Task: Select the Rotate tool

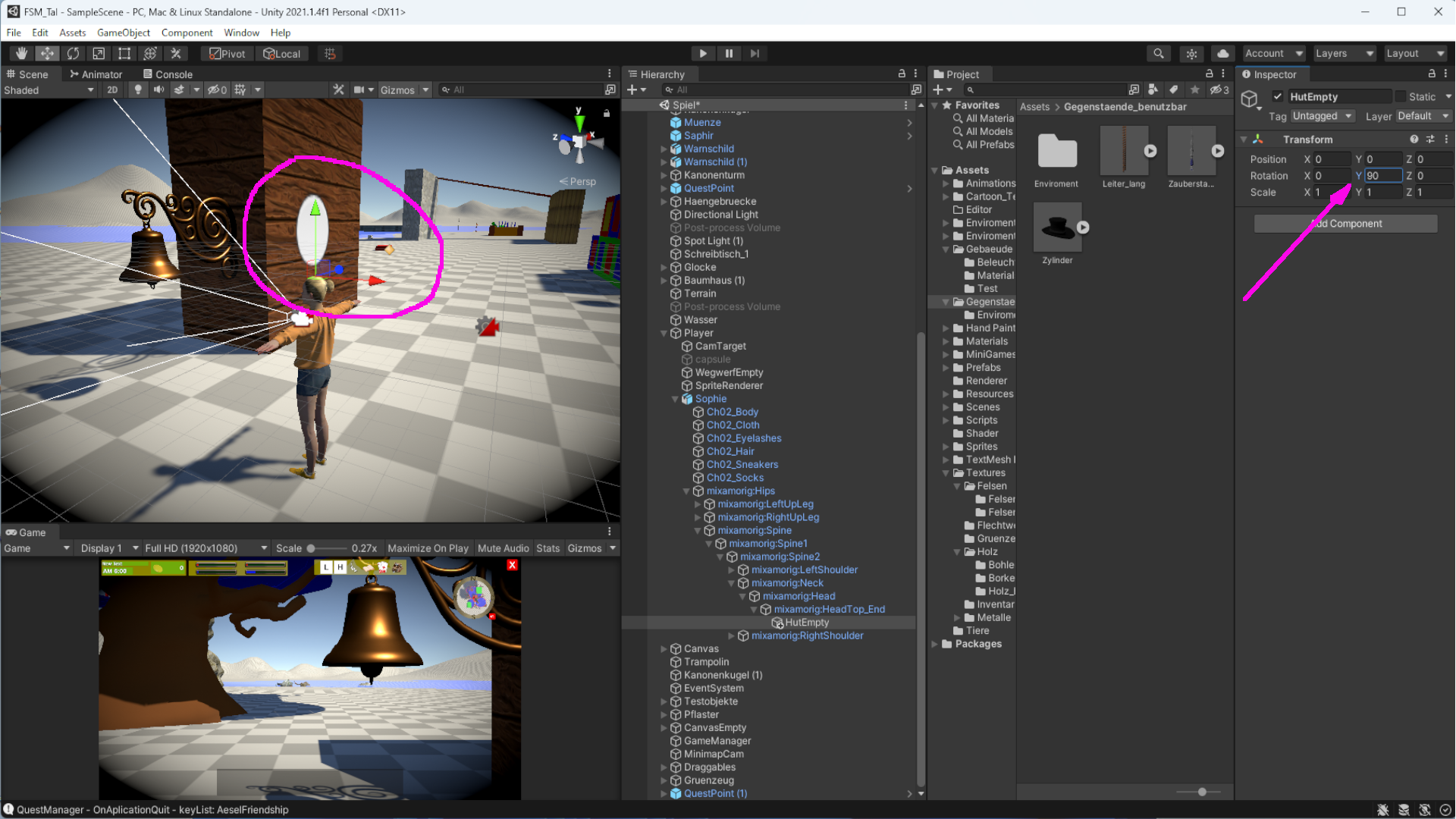Action: pos(73,53)
